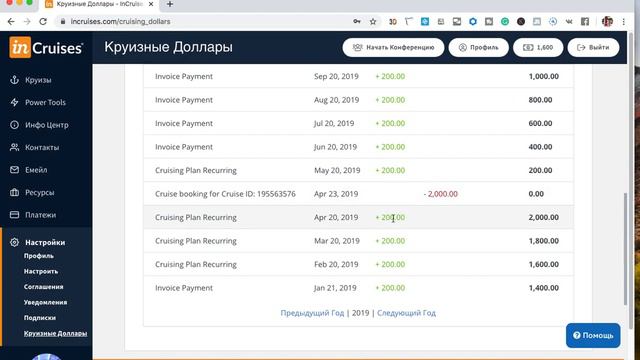Open Power Tools in the sidebar
The image size is (640, 360).
point(45,102)
